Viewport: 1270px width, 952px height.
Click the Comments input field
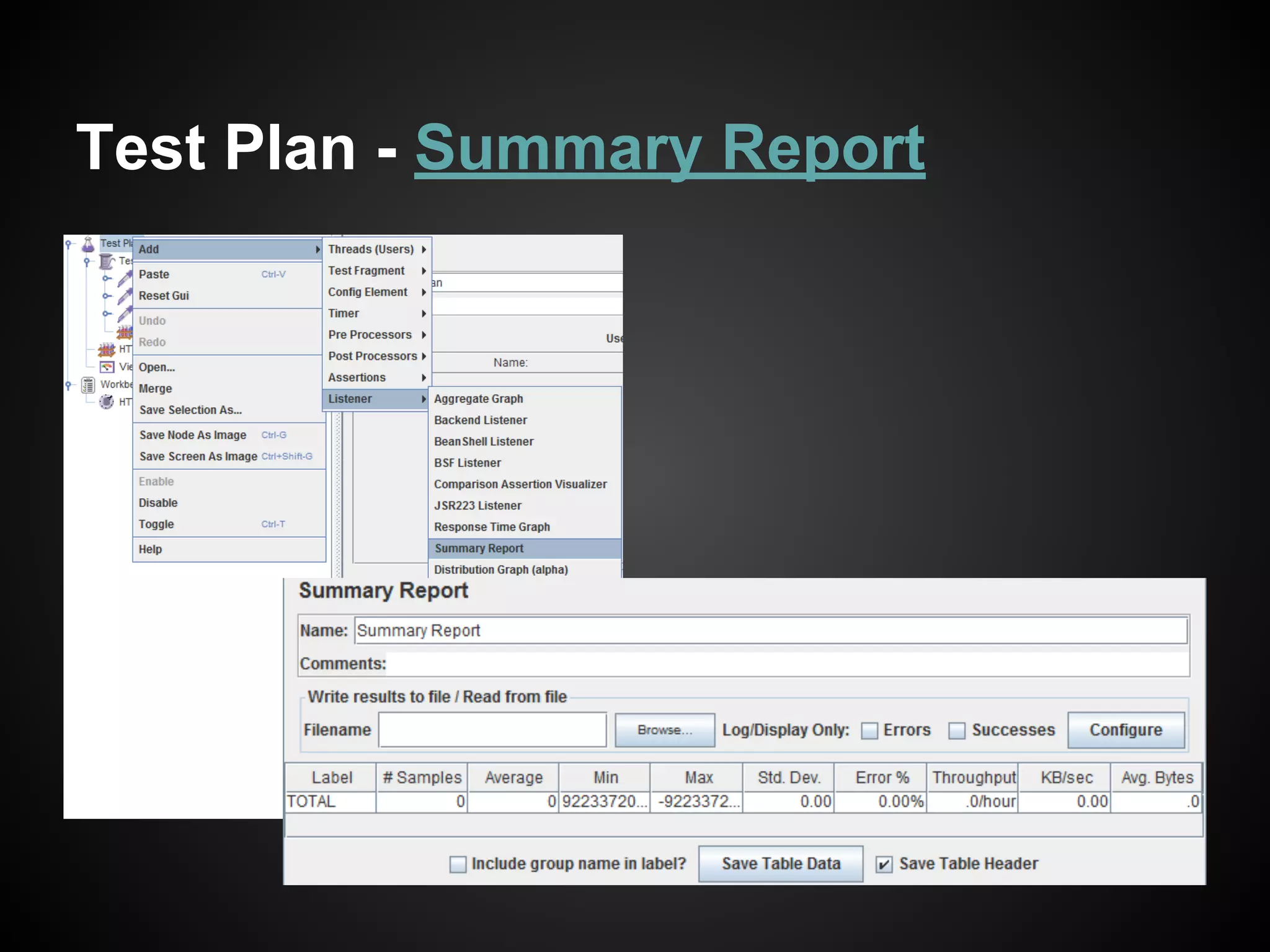[788, 664]
